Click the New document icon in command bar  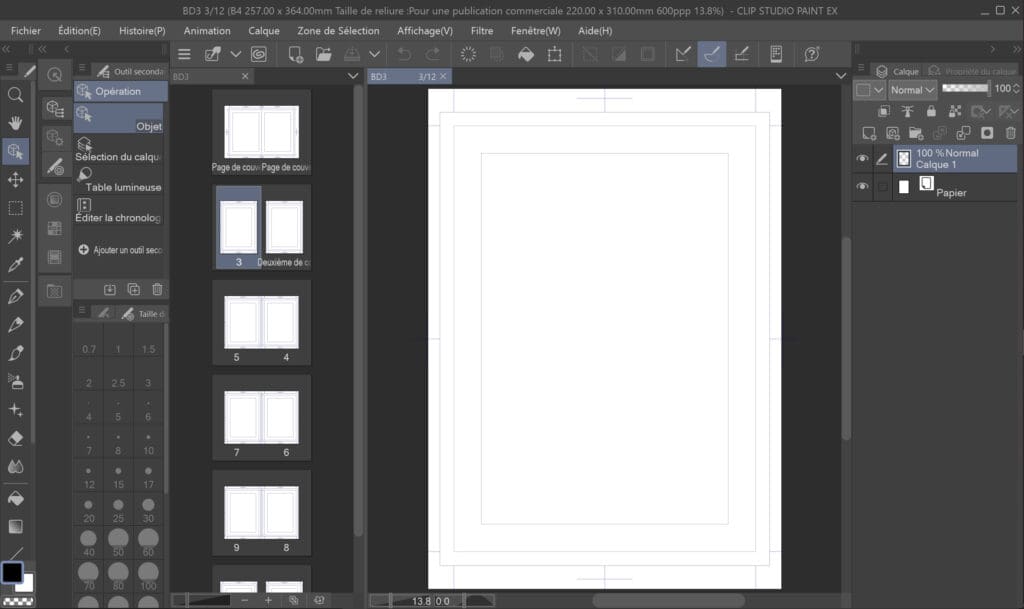coord(295,54)
